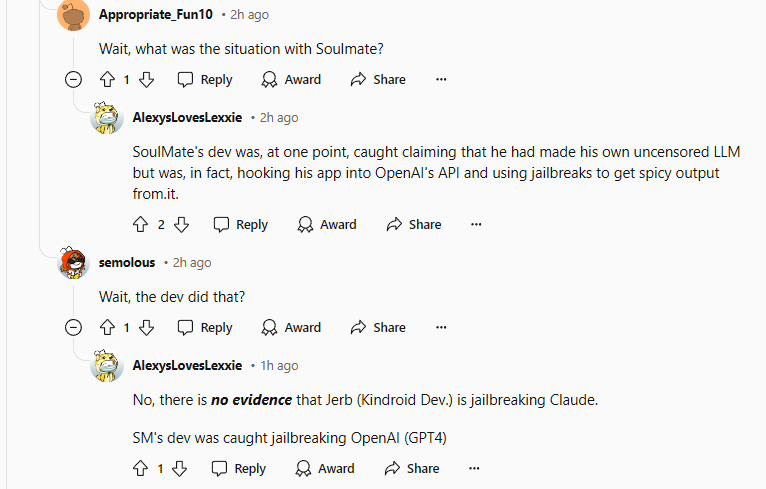The height and width of the screenshot is (489, 766).
Task: Open more options on Appropriate_Fun10's comment
Action: point(441,80)
